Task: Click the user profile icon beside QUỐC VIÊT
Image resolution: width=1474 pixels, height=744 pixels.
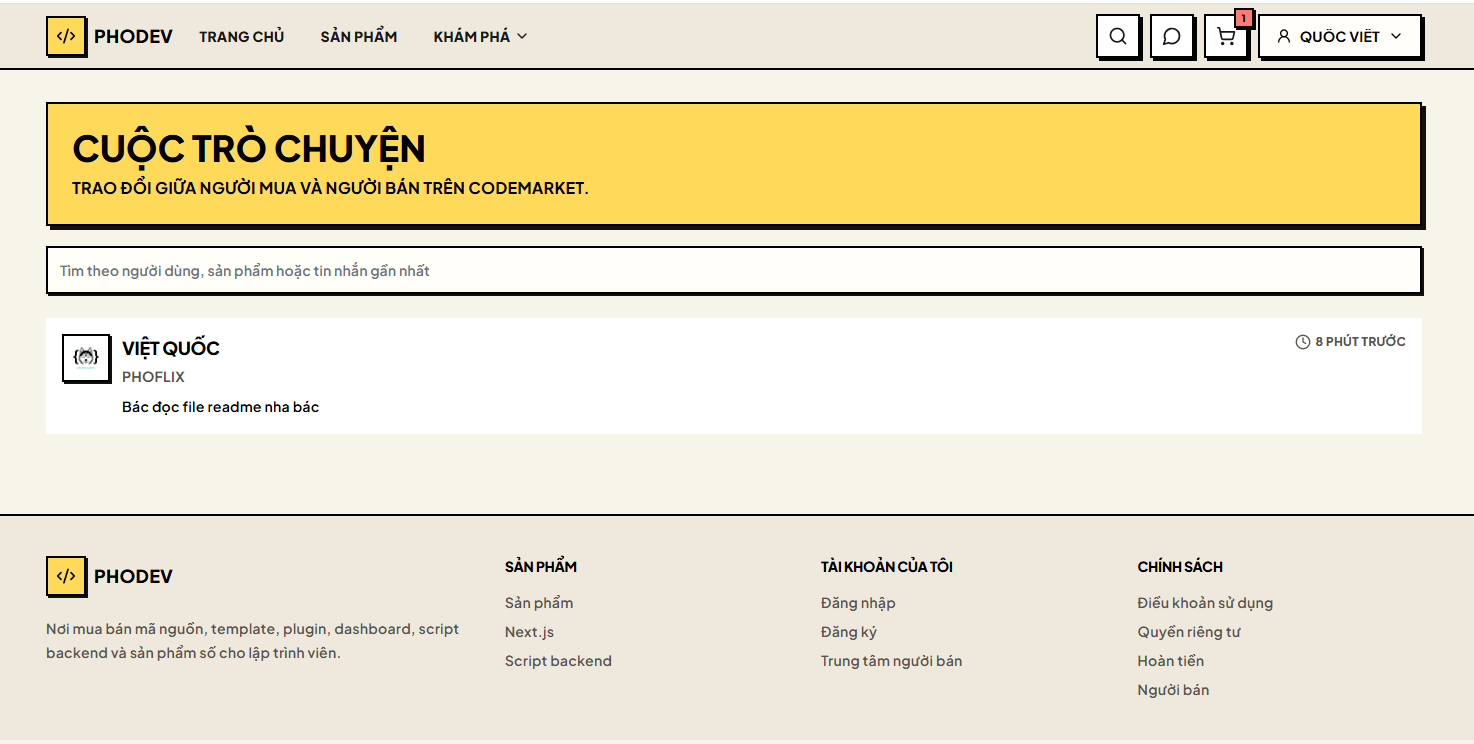Action: point(1284,36)
